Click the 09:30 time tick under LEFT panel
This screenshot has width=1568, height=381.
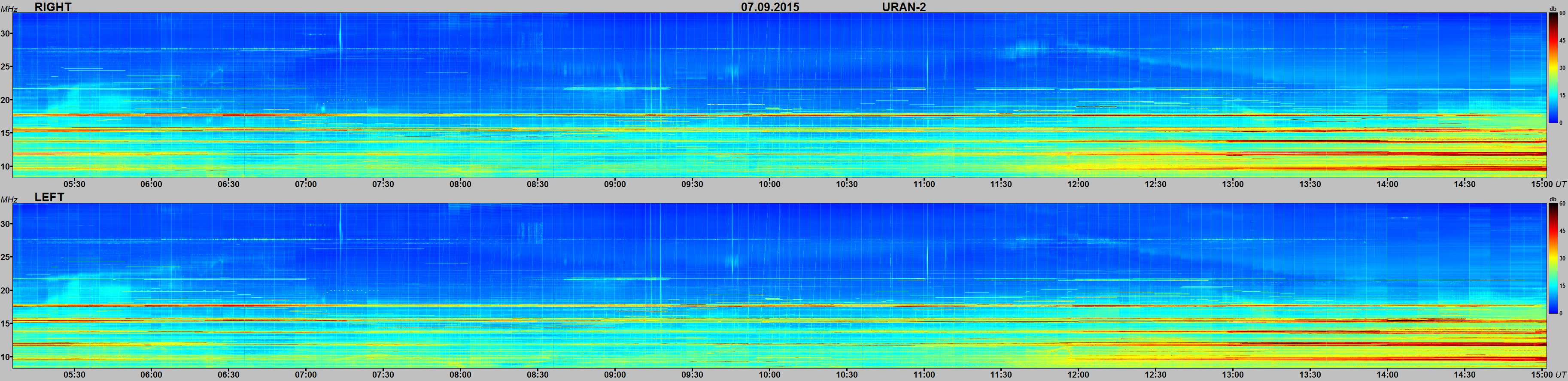click(x=692, y=375)
